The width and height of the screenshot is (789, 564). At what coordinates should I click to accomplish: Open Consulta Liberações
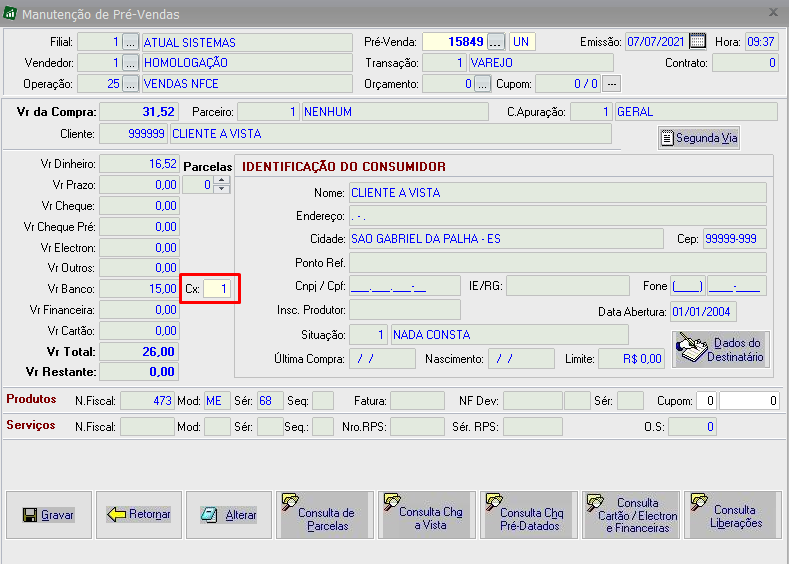[x=733, y=515]
